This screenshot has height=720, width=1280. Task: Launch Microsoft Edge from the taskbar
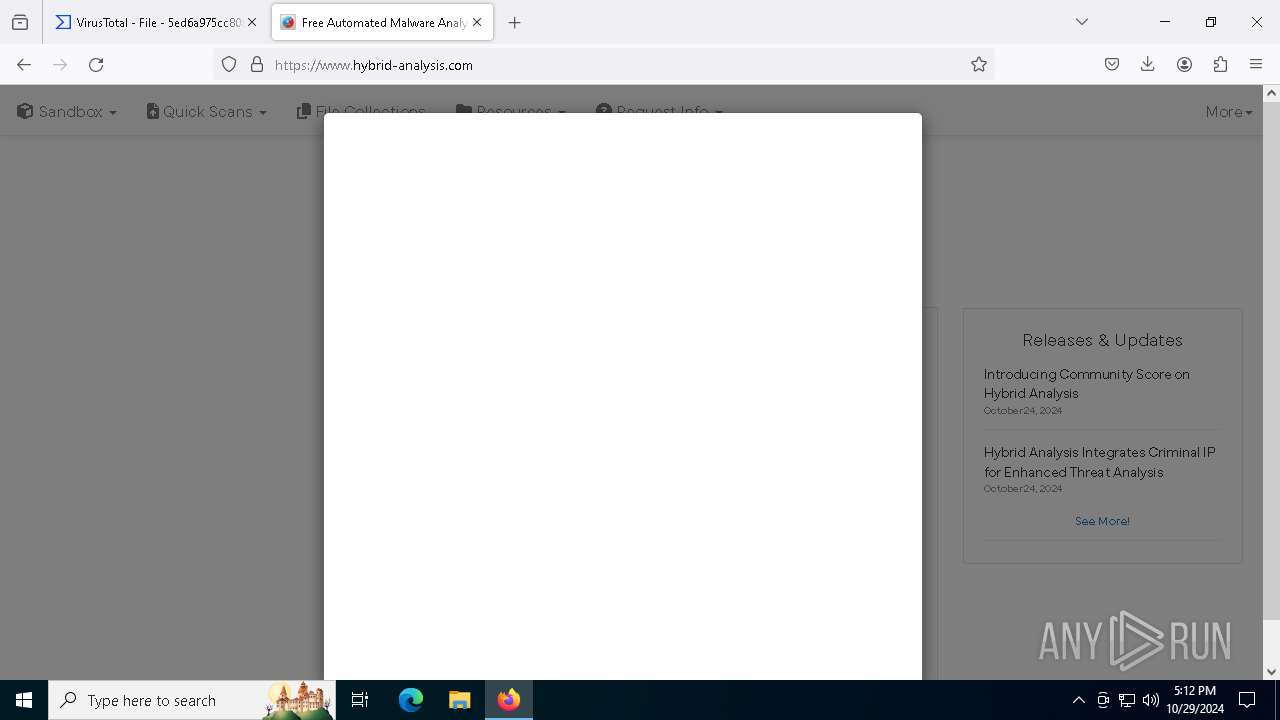coord(411,700)
